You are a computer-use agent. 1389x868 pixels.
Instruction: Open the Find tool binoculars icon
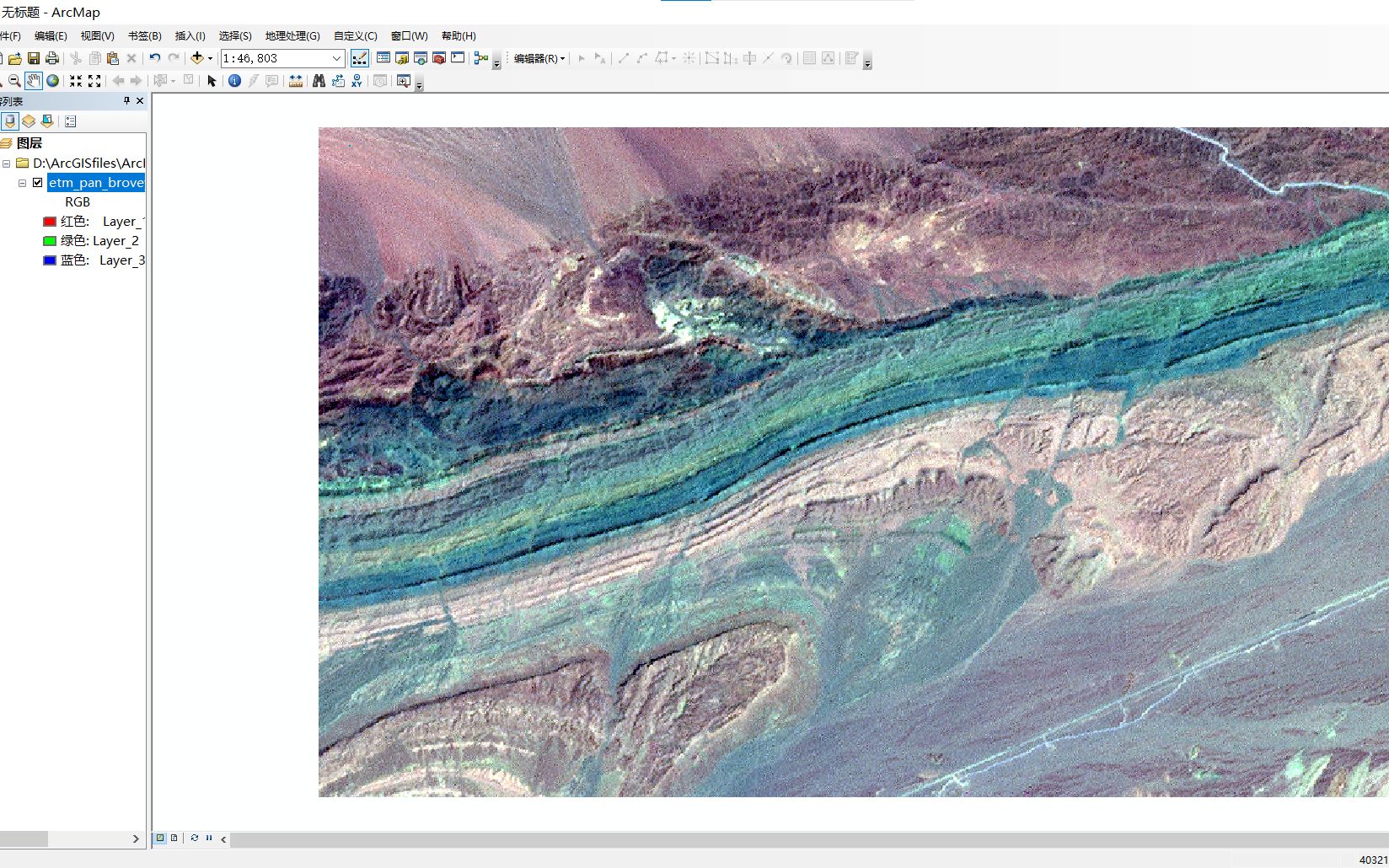coord(319,81)
